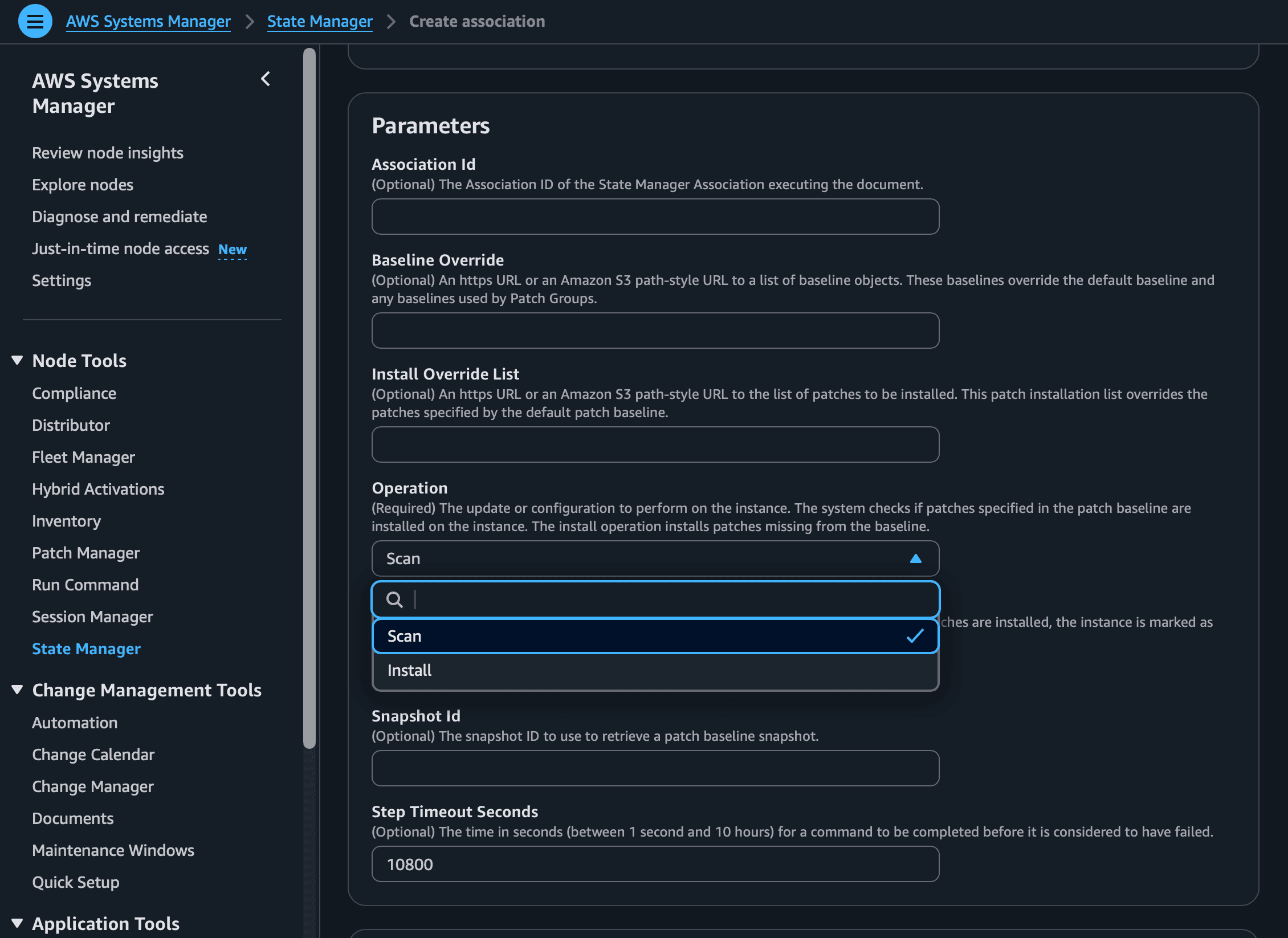The image size is (1288, 938).
Task: Click the New badge link
Action: click(233, 250)
